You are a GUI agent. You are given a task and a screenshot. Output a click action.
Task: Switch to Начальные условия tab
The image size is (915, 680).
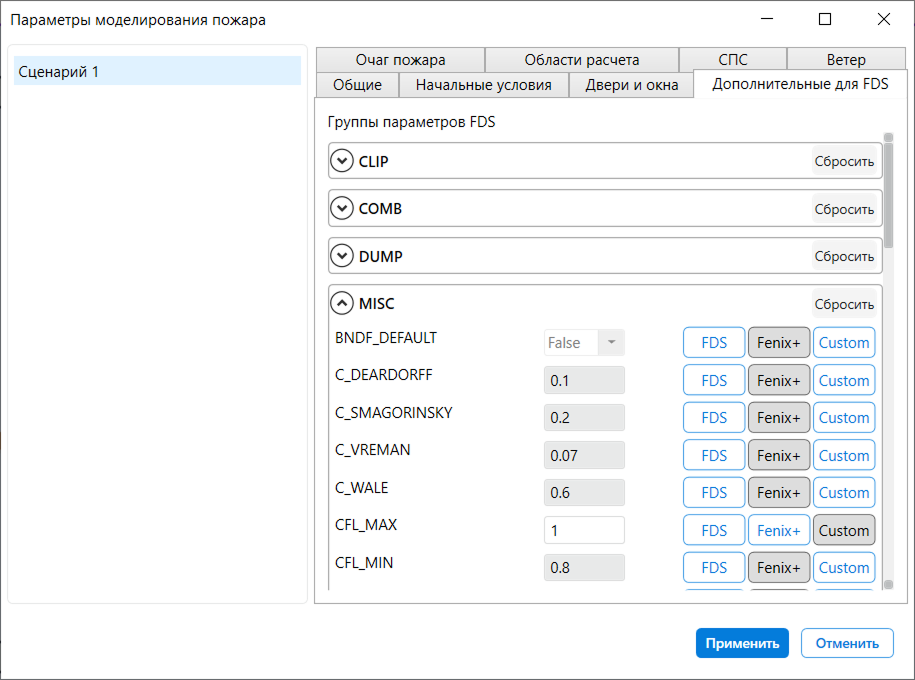[484, 85]
